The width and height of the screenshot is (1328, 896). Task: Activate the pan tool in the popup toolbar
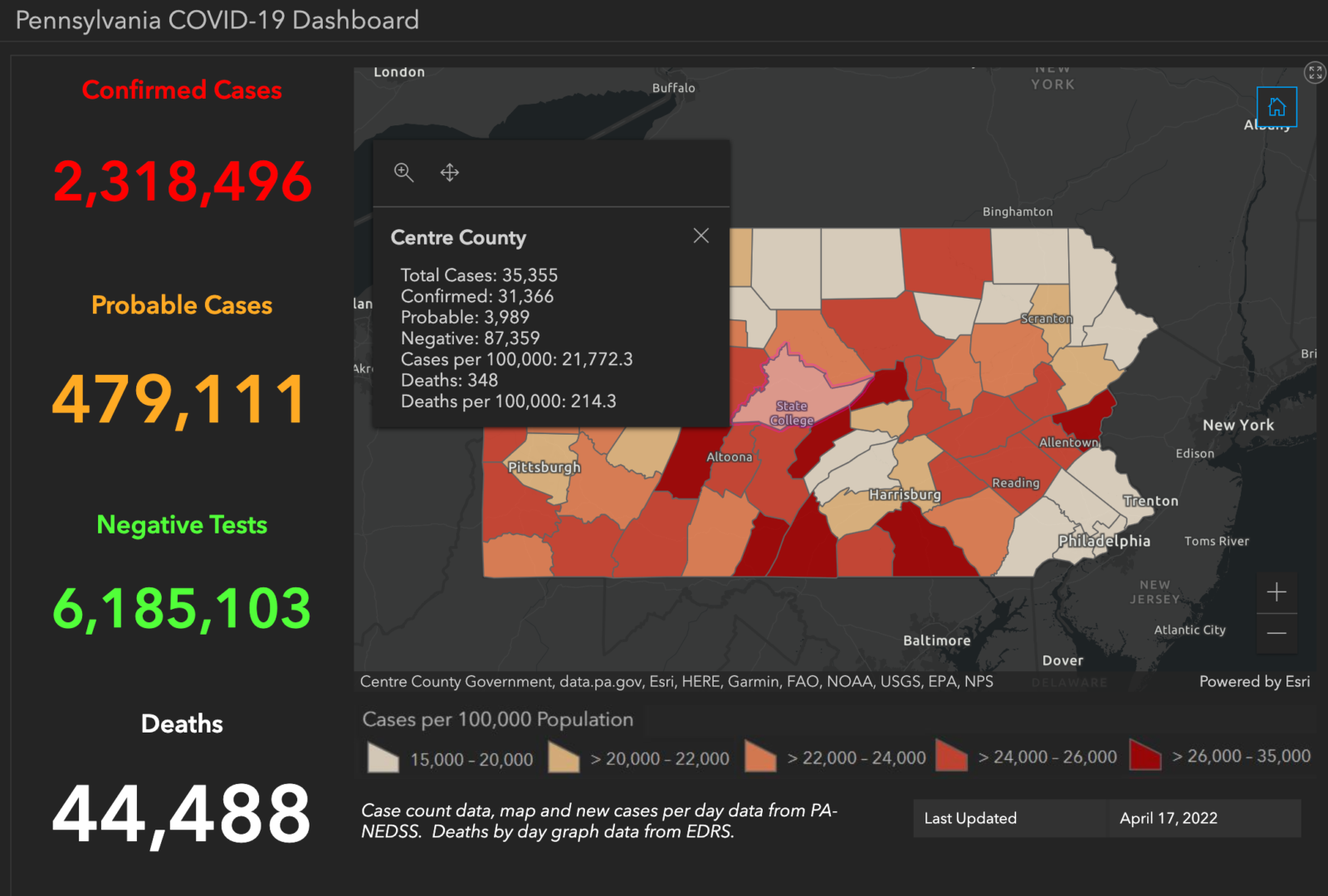click(448, 173)
